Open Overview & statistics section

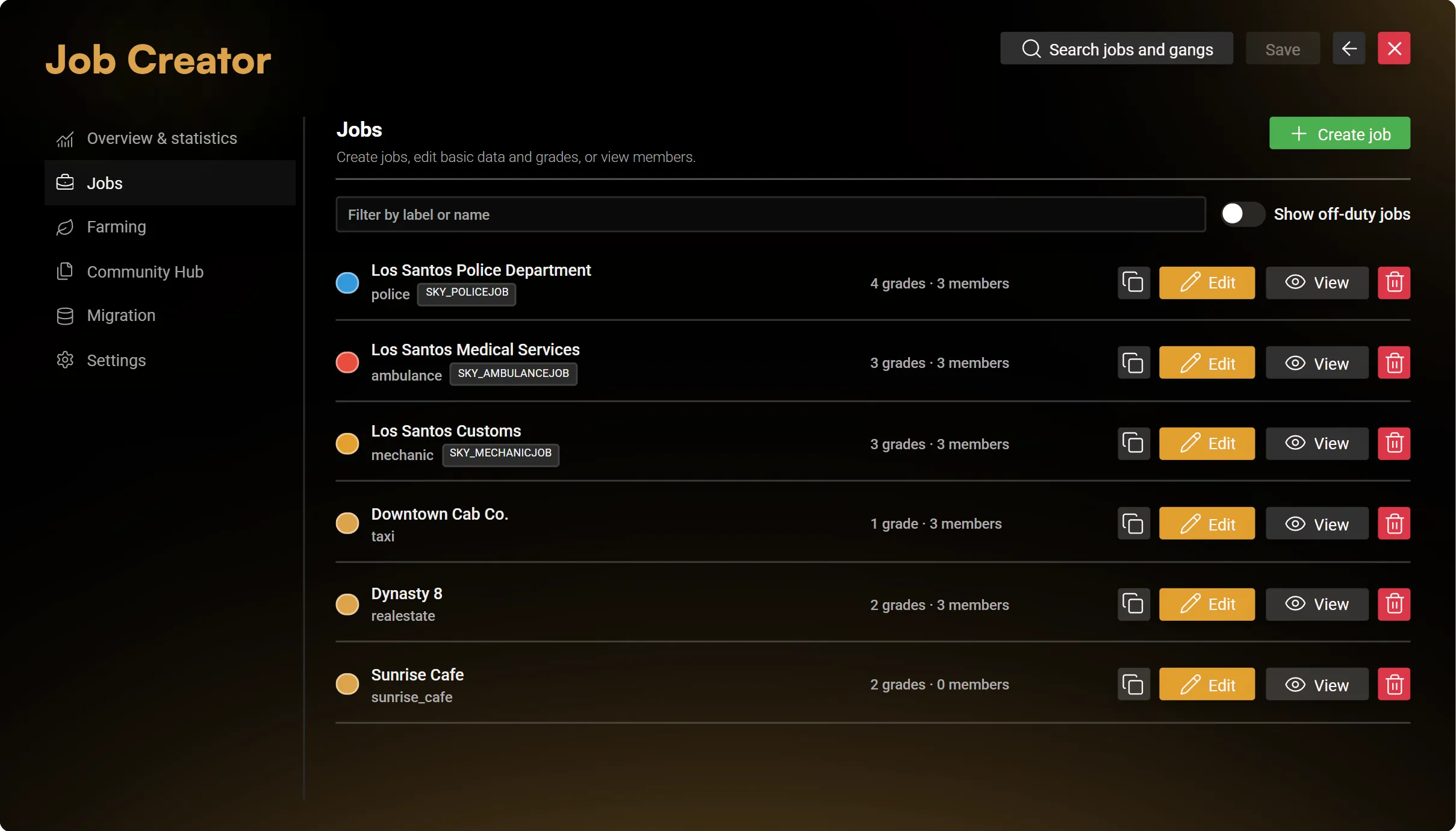pos(170,138)
